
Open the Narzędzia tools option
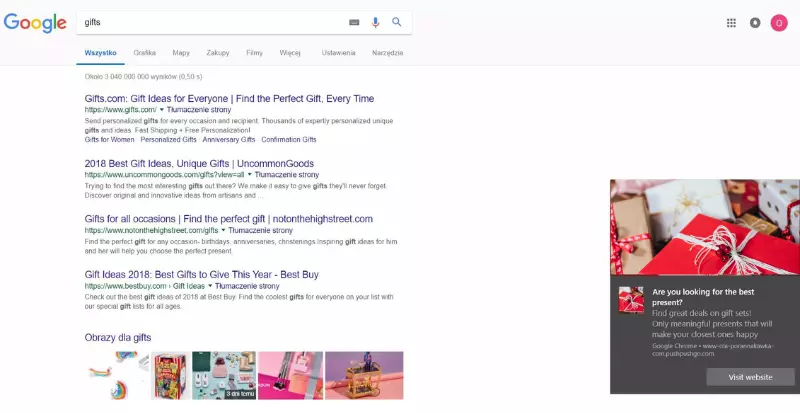(387, 53)
